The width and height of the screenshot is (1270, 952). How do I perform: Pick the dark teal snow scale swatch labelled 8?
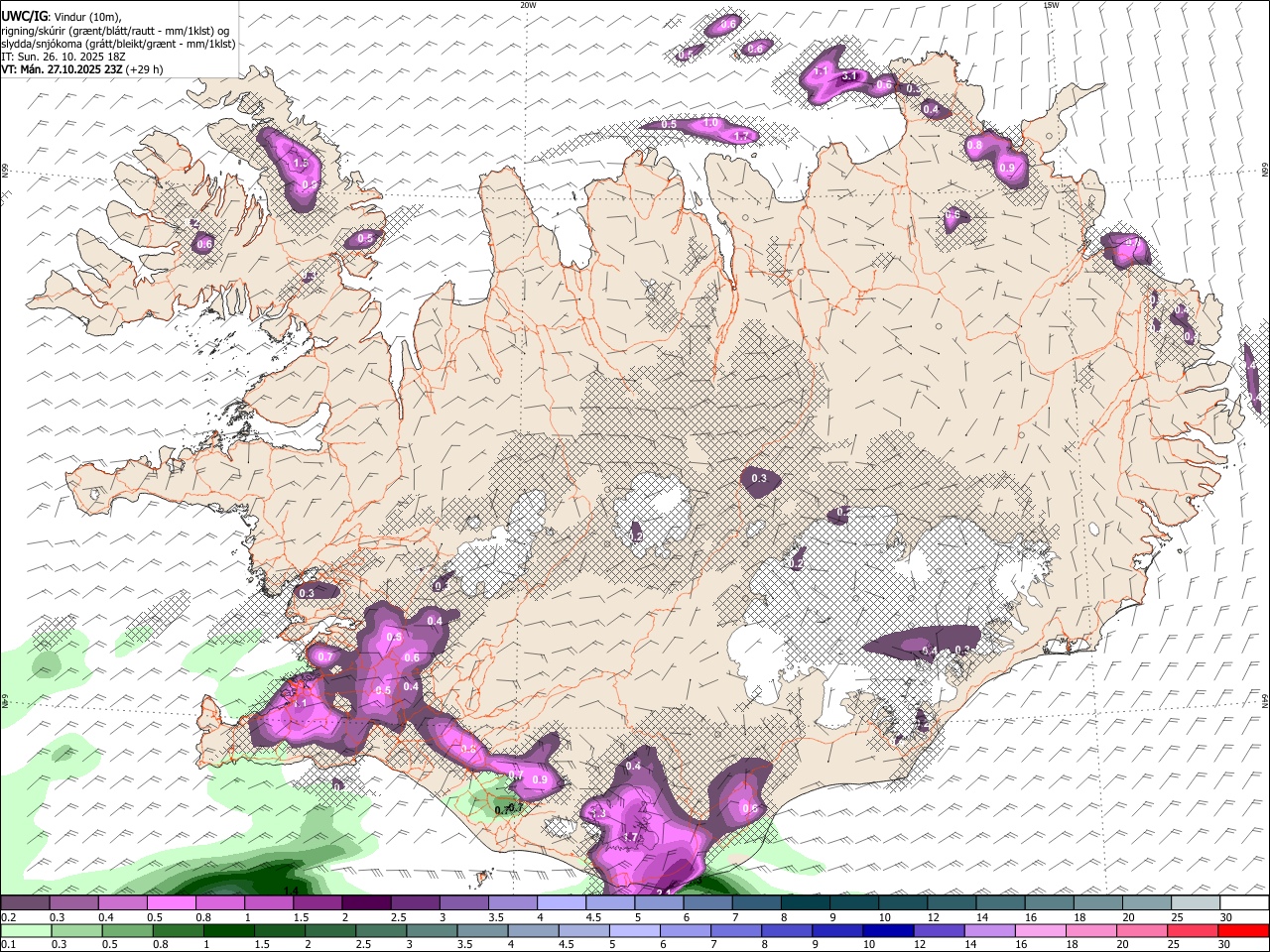click(x=806, y=903)
